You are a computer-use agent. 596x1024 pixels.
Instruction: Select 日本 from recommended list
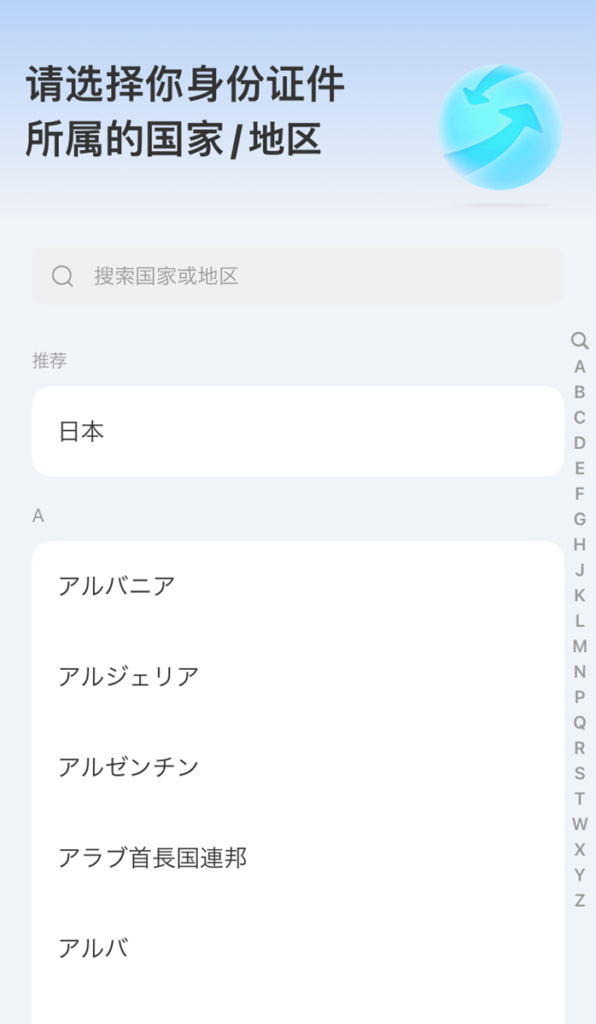(x=298, y=431)
